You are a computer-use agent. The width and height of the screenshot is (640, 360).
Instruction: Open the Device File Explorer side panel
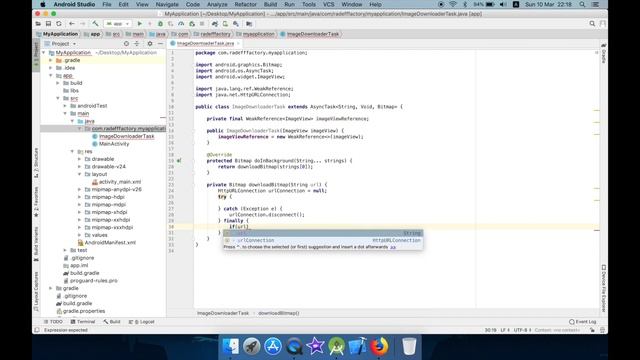click(603, 289)
